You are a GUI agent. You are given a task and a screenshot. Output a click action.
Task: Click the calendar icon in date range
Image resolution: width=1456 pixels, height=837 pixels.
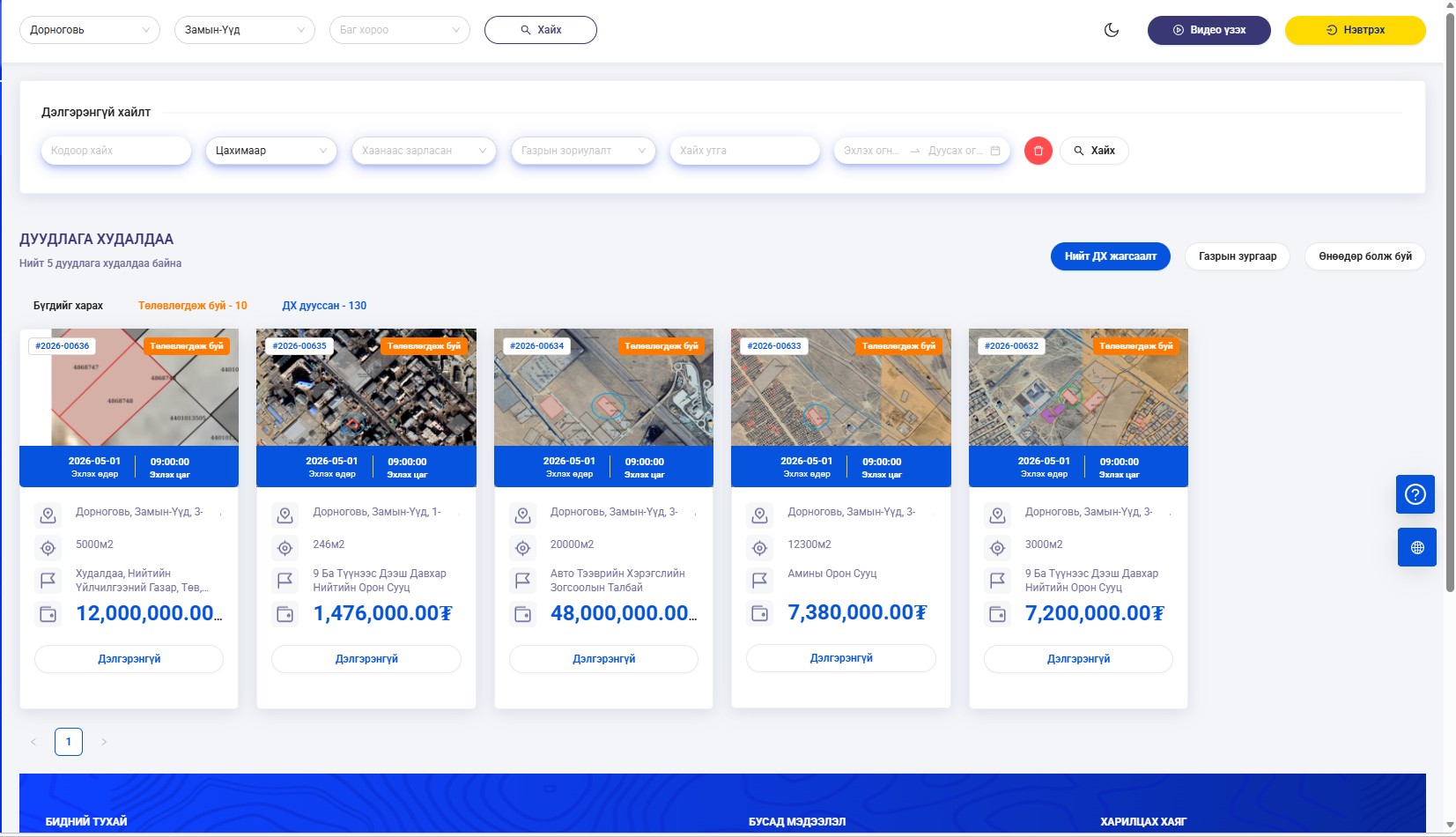(x=995, y=151)
